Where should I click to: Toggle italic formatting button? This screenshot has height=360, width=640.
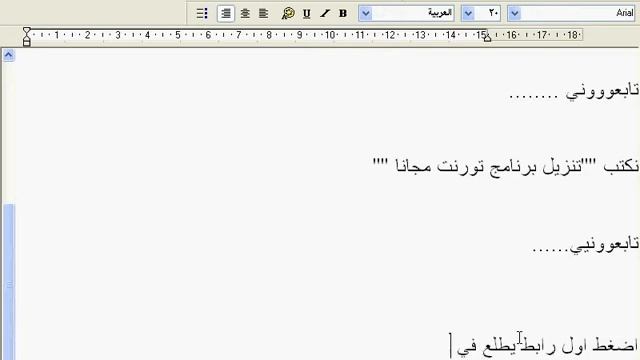click(x=325, y=13)
